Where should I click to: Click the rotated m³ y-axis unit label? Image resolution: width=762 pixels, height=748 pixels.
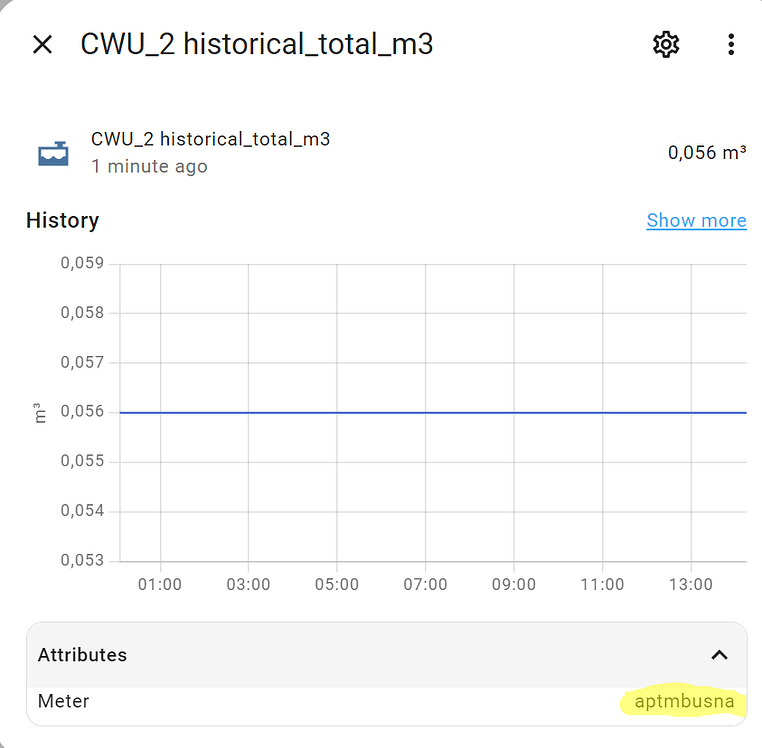pos(40,413)
